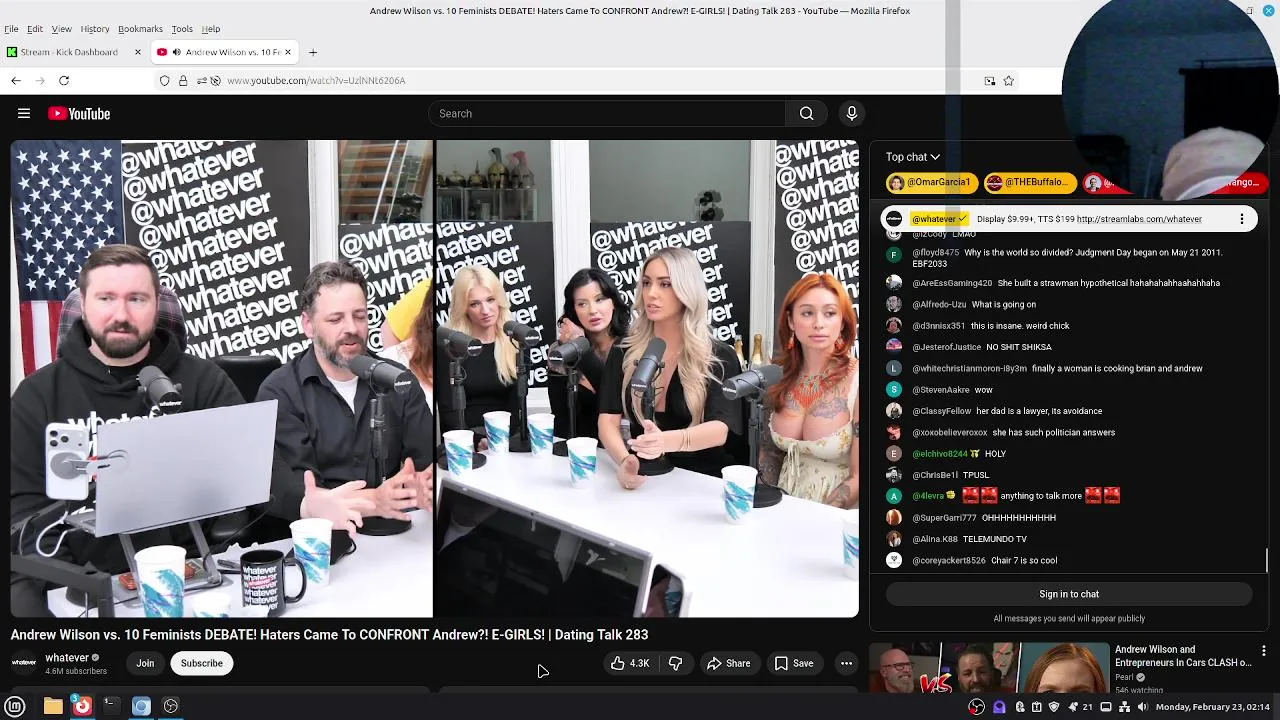Viewport: 1280px width, 720px height.
Task: Focus the YouTube search field
Action: pyautogui.click(x=607, y=114)
